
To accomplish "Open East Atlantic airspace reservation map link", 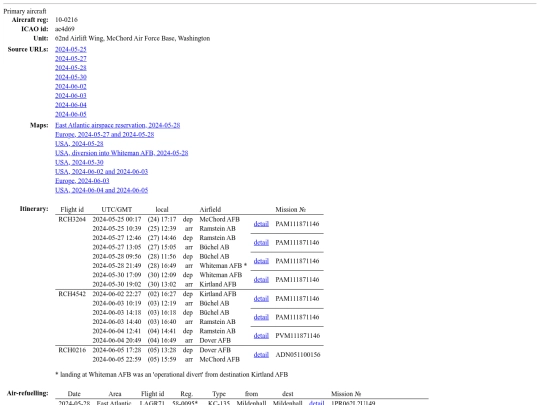I will (117, 125).
